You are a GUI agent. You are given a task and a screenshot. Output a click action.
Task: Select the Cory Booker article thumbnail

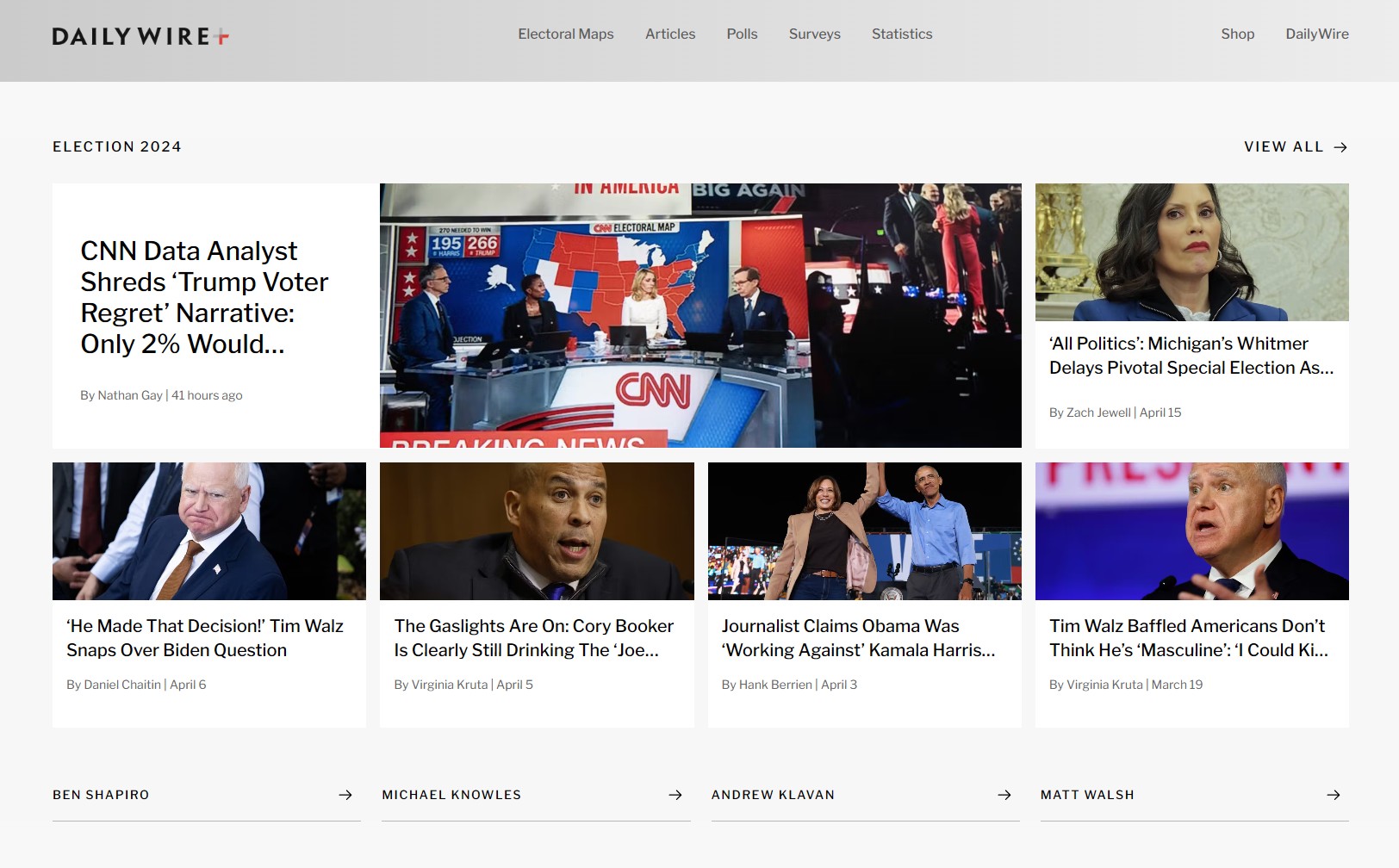click(x=537, y=531)
